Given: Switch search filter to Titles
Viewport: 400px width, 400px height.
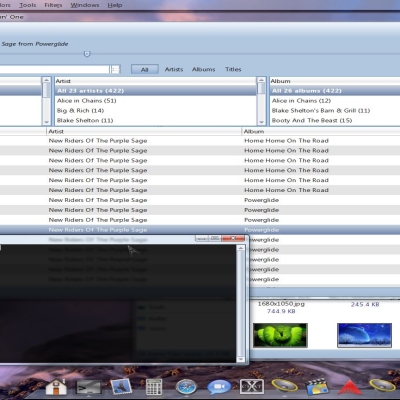Looking at the screenshot, I should point(233,69).
